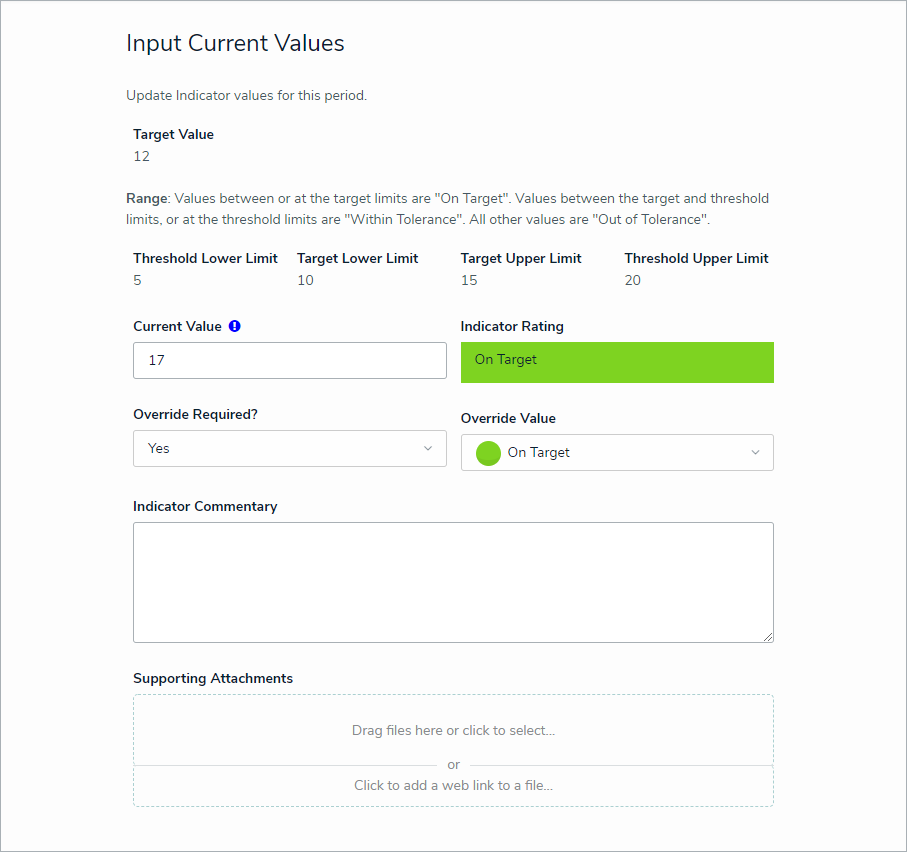The image size is (907, 852).
Task: Click the Threshold Upper Limit value 20
Action: click(632, 280)
